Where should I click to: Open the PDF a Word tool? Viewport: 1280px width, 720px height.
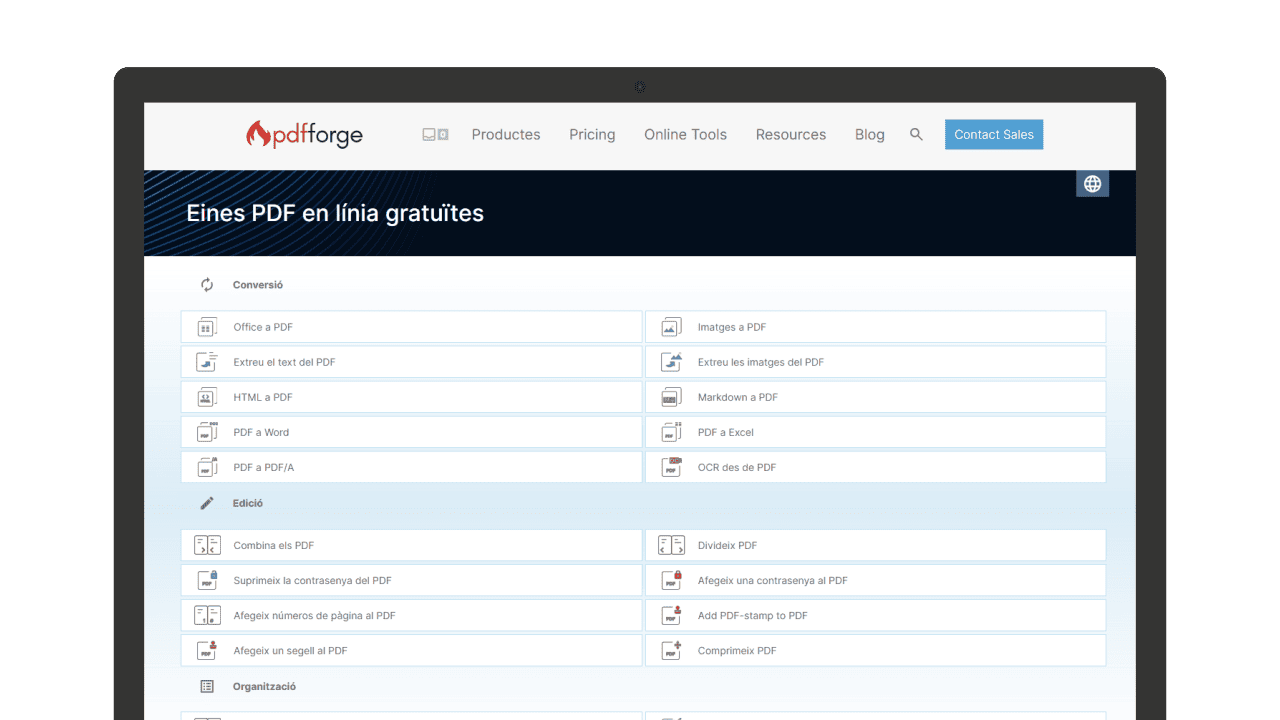click(x=261, y=432)
